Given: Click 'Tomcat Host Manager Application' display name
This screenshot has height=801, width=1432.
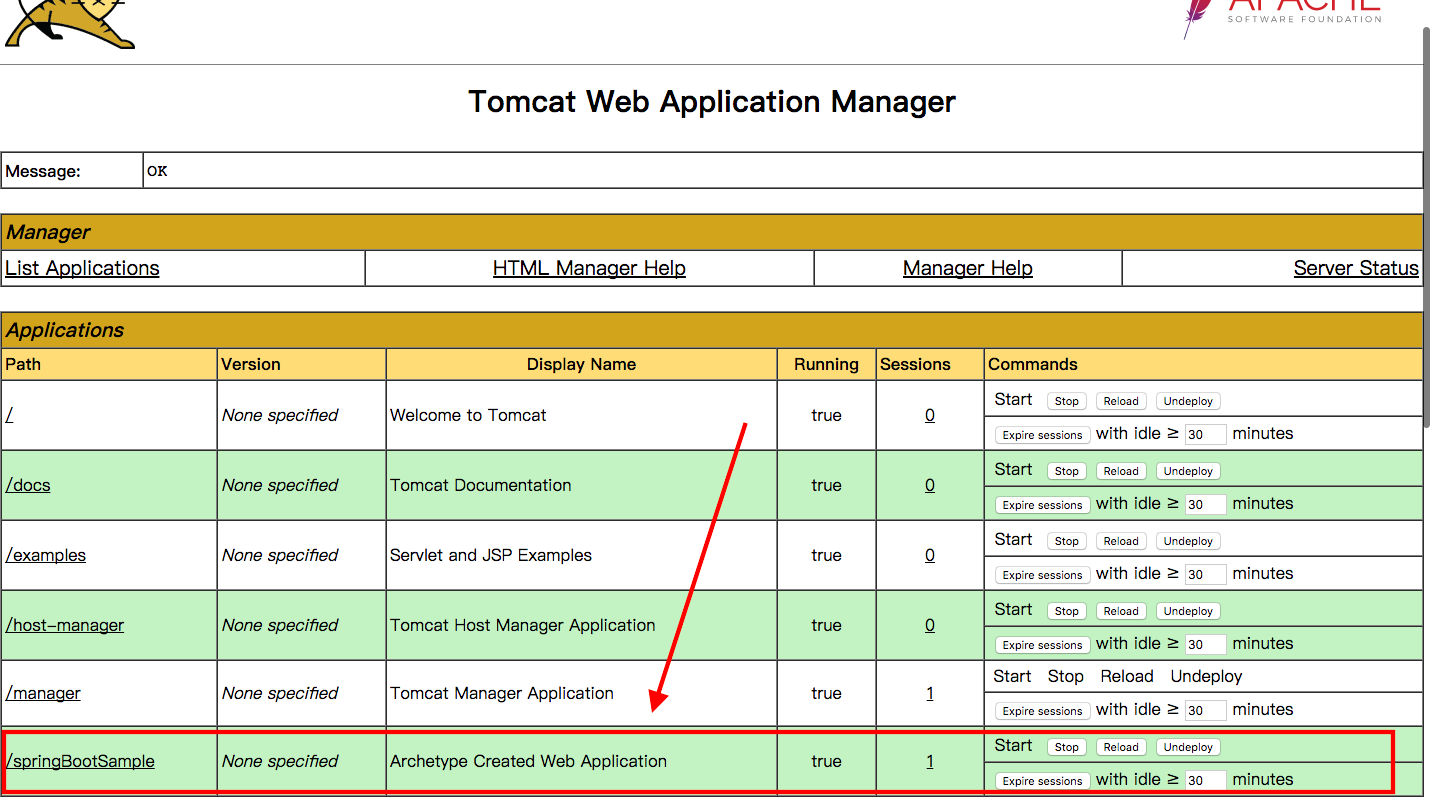Looking at the screenshot, I should (x=523, y=625).
